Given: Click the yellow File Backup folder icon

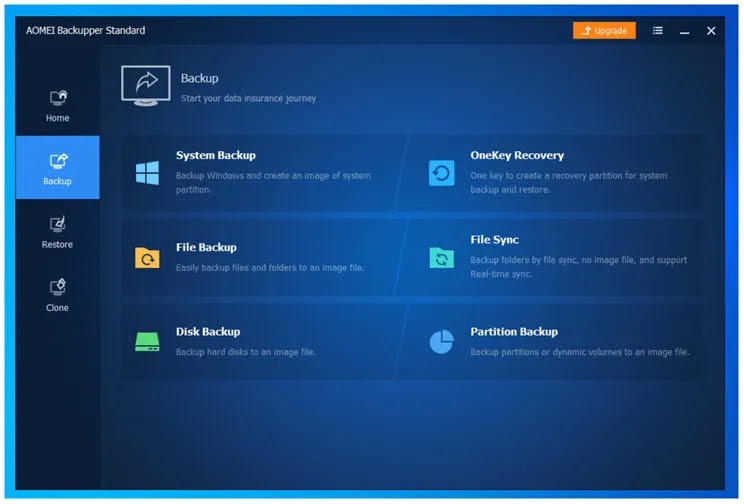Looking at the screenshot, I should click(x=147, y=258).
